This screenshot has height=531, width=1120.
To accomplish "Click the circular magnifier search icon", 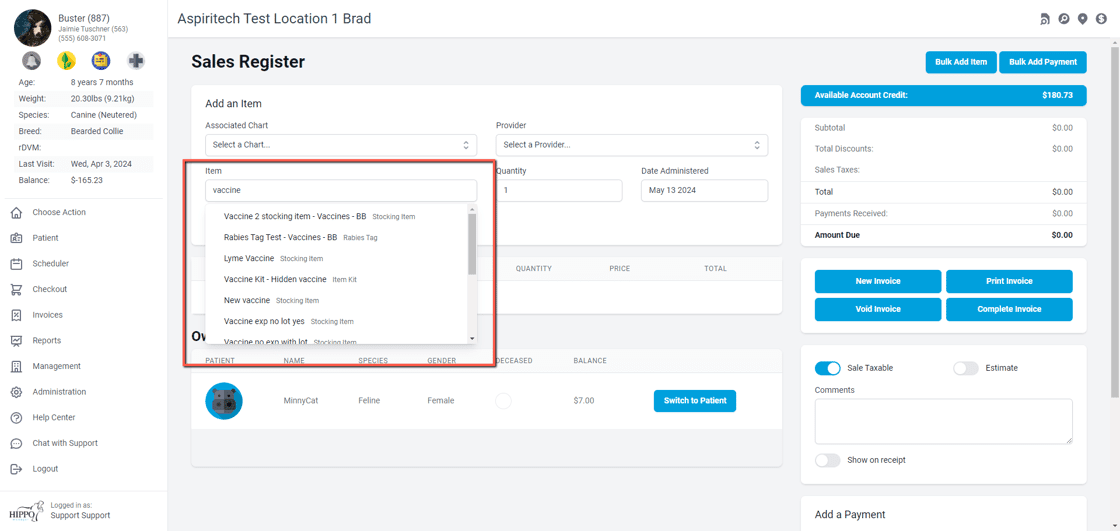I will 1064,19.
